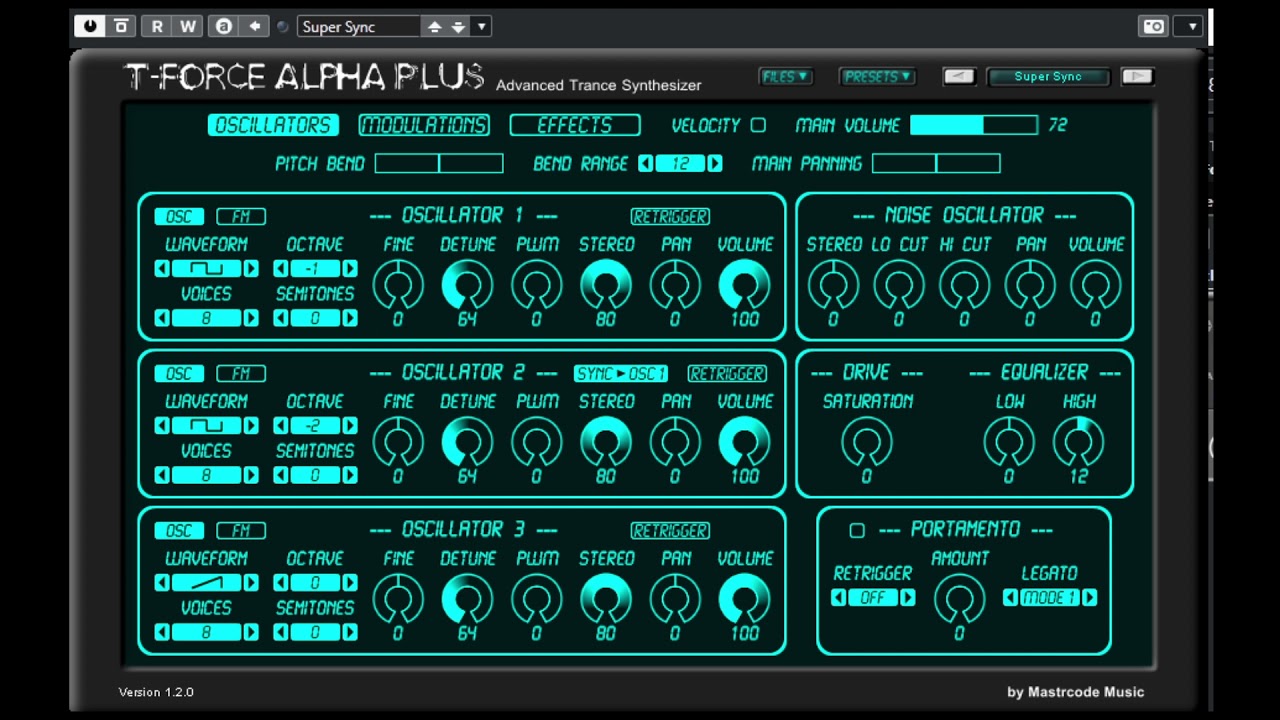Viewport: 1280px width, 720px height.
Task: Decrease Oscillator 1 VOICES
Action: click(162, 318)
